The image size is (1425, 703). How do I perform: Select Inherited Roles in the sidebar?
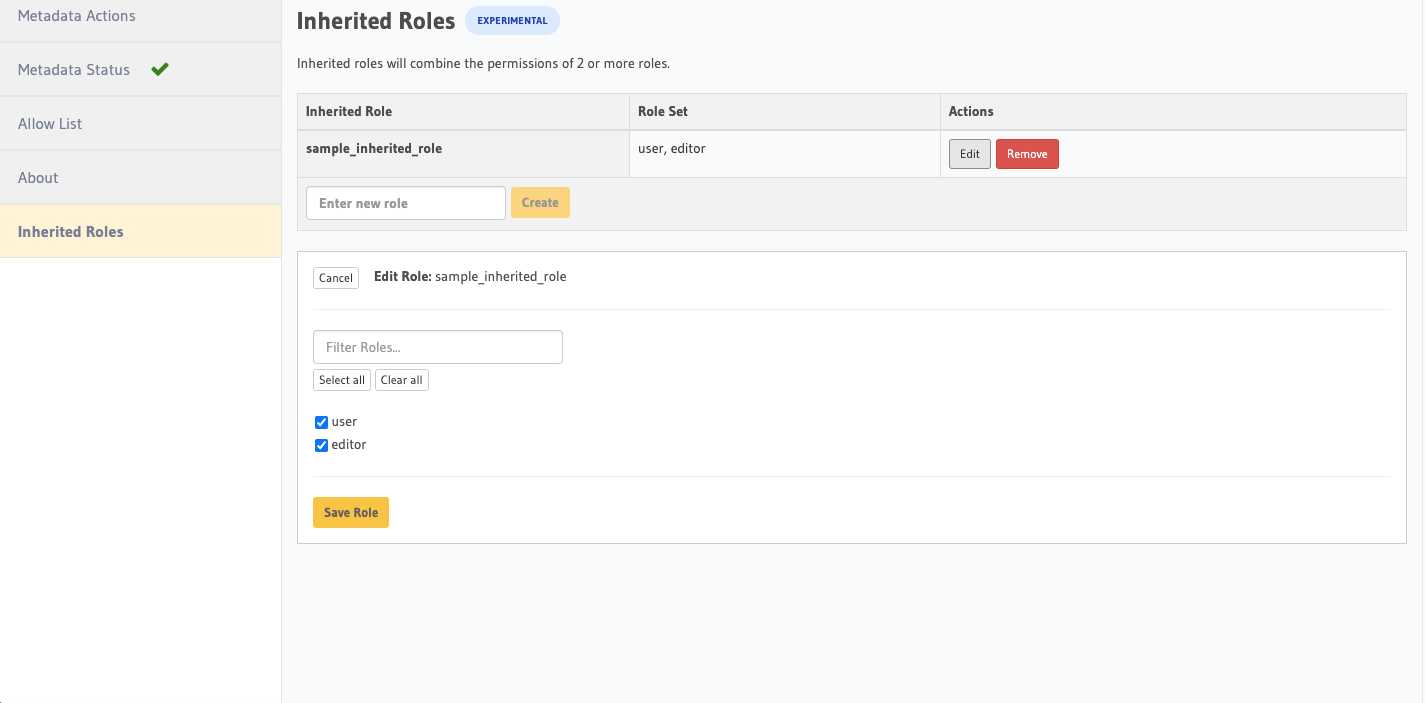click(71, 232)
